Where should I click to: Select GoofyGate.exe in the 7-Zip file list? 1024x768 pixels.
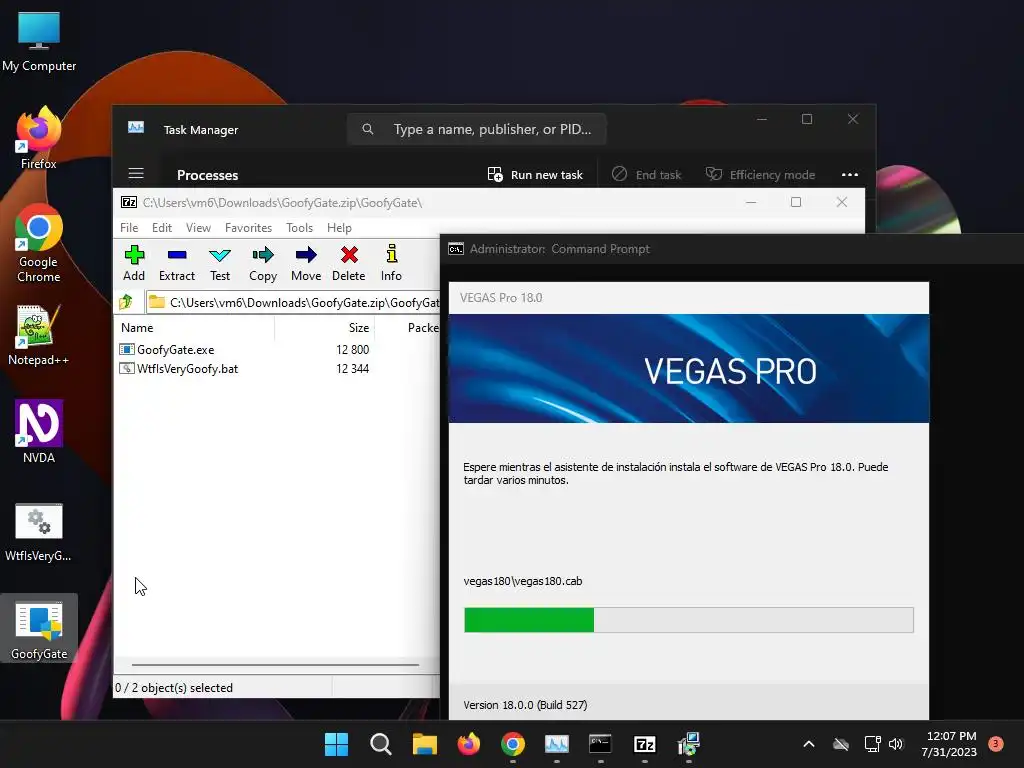point(175,350)
